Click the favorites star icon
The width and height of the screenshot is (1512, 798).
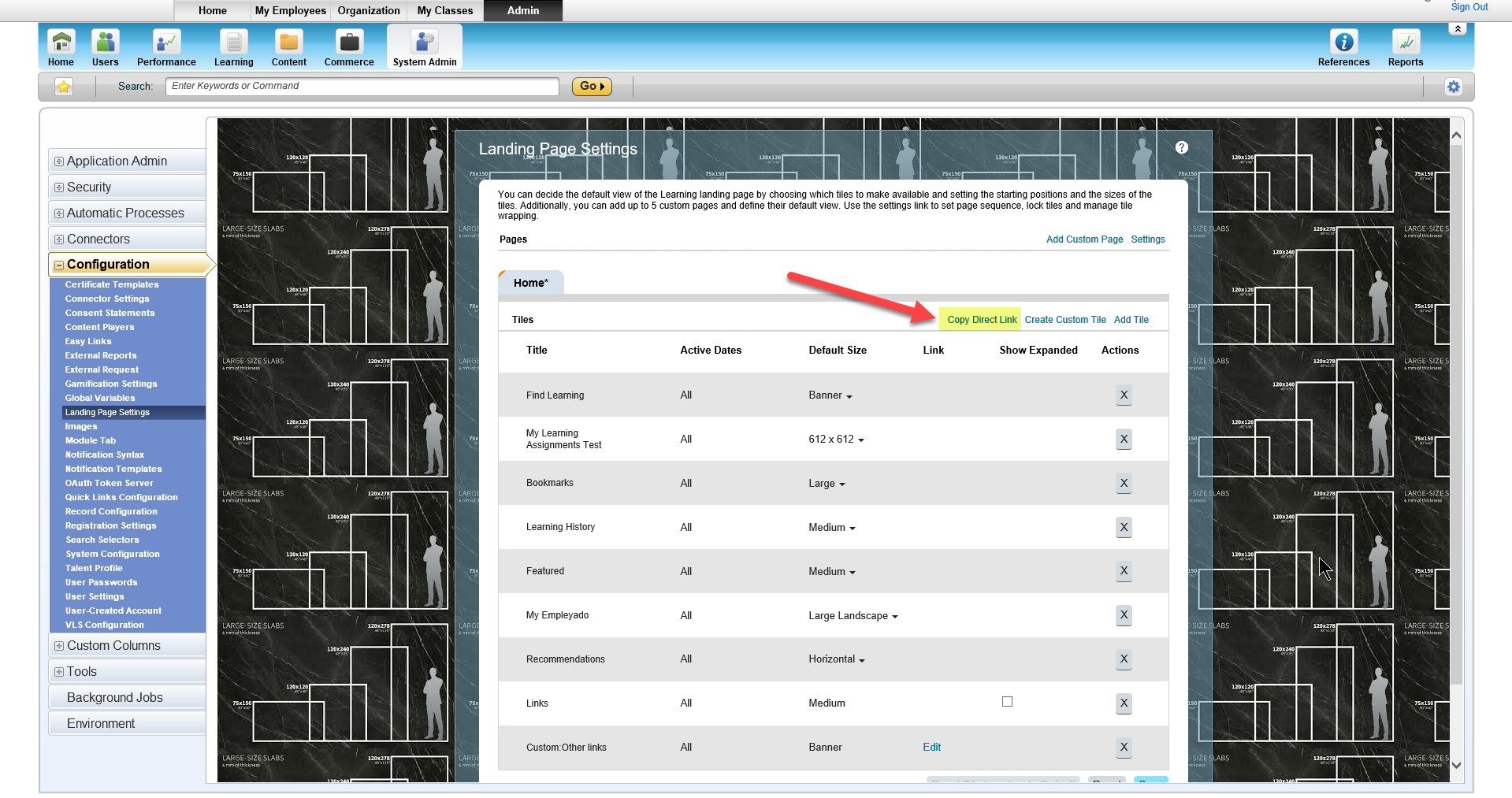[64, 87]
